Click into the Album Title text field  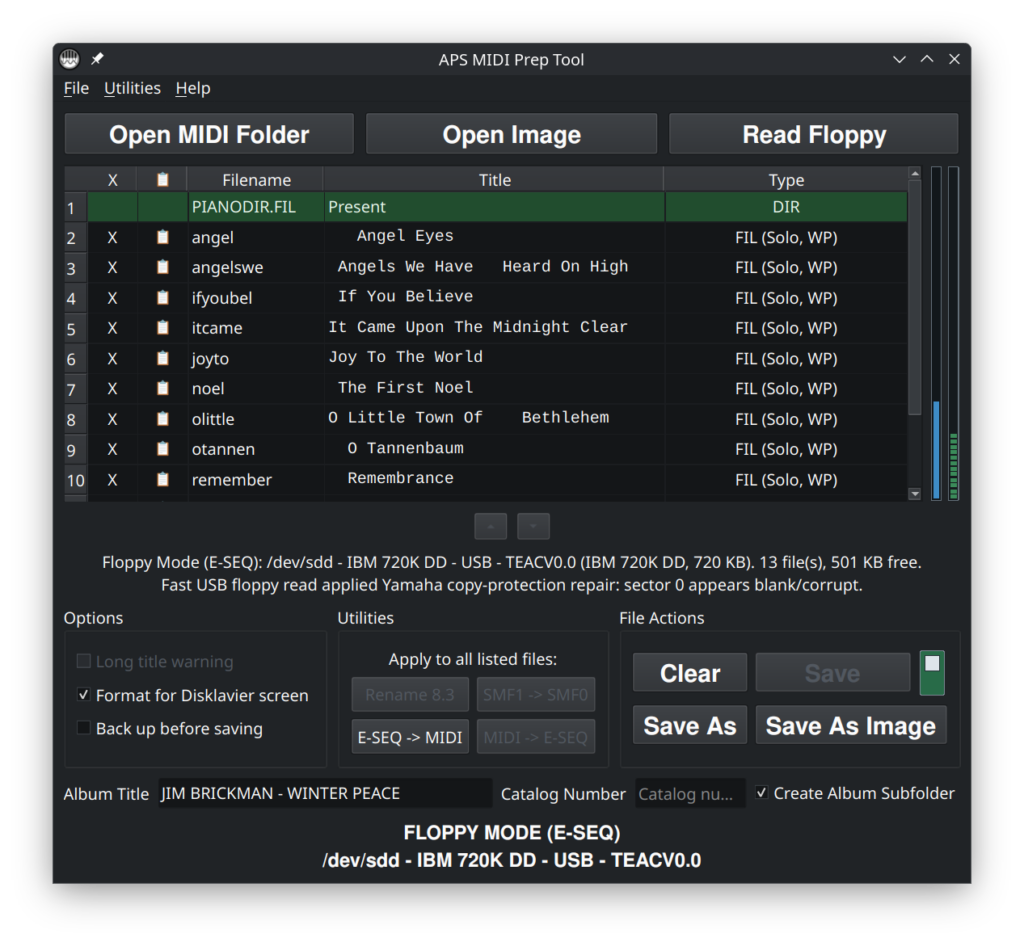(325, 793)
